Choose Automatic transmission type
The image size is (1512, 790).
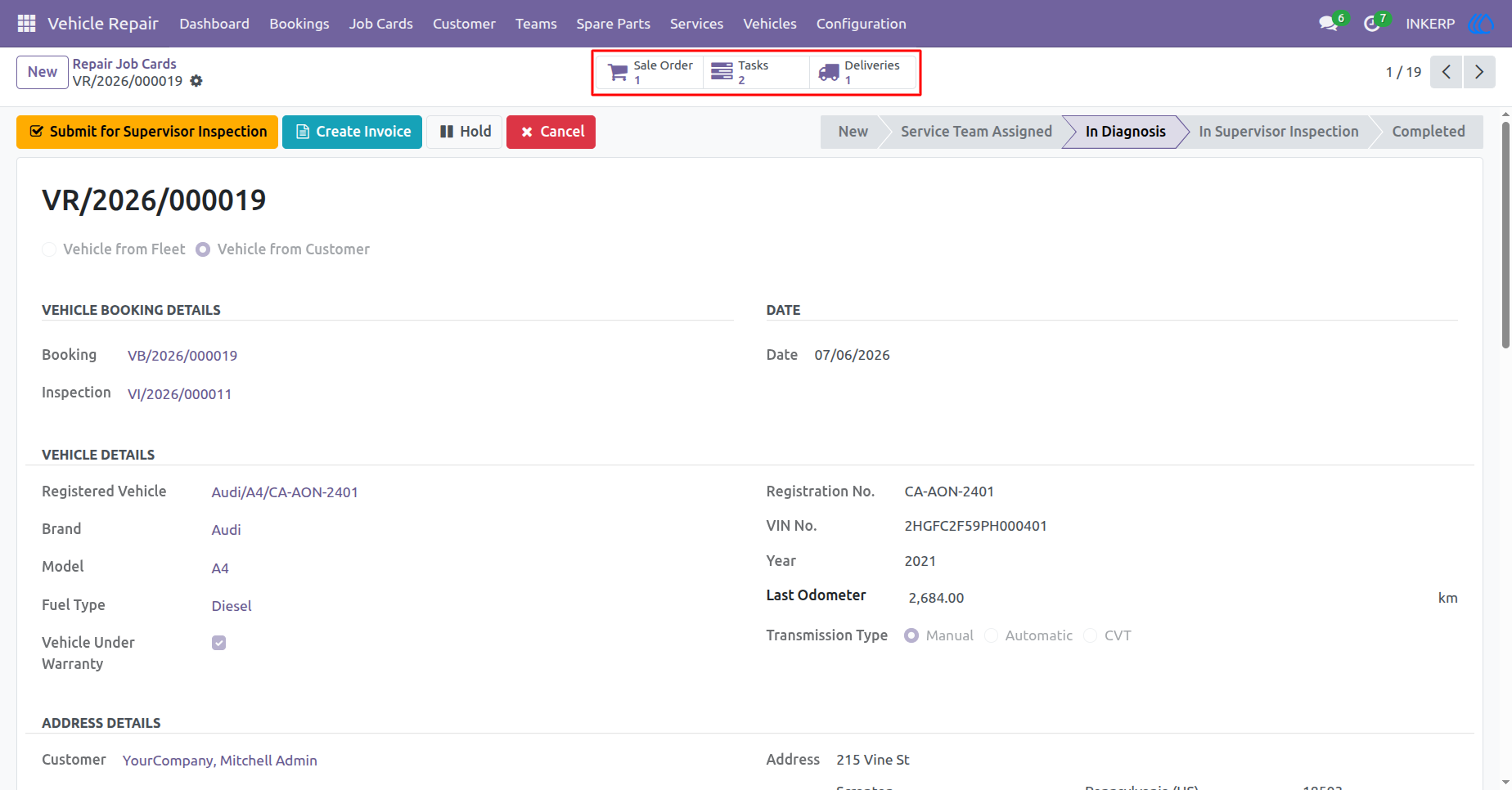tap(991, 635)
